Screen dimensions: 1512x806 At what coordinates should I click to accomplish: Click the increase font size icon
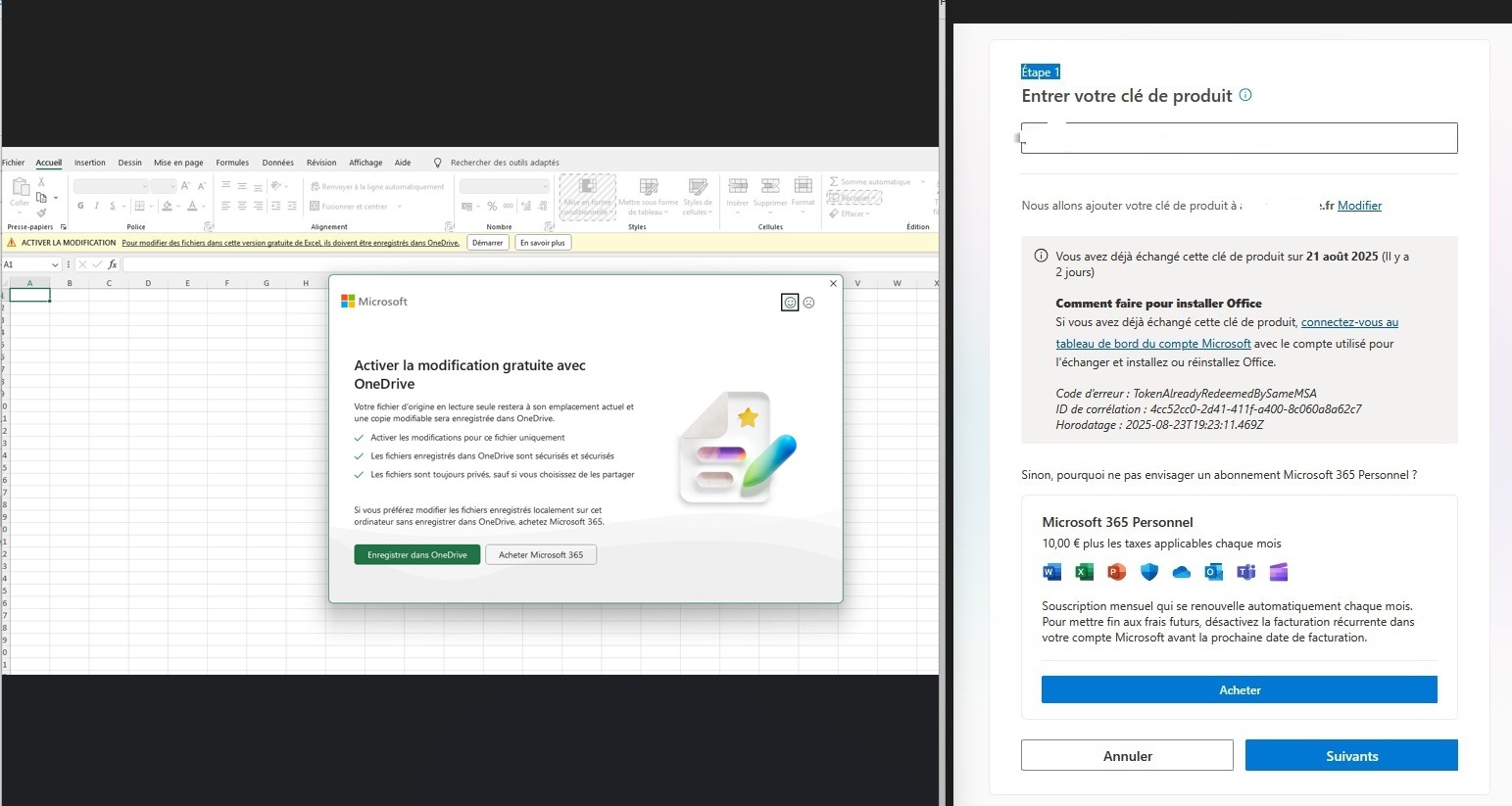click(x=185, y=186)
